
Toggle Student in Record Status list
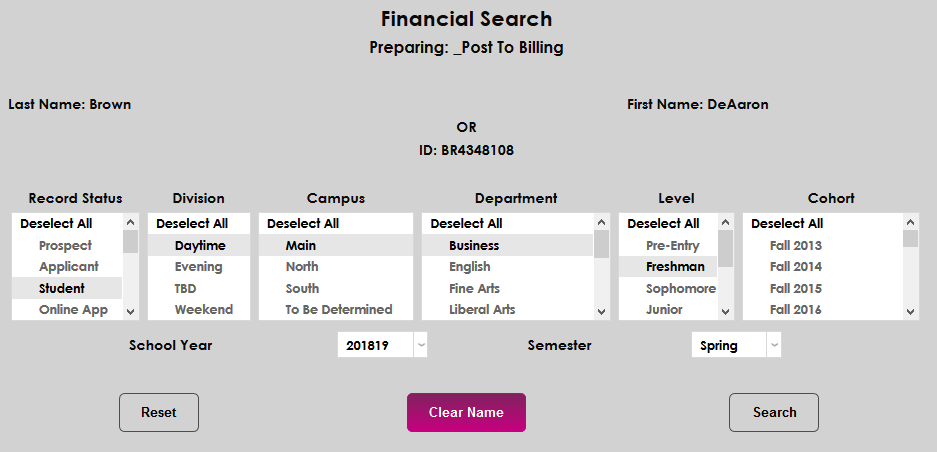tap(62, 288)
